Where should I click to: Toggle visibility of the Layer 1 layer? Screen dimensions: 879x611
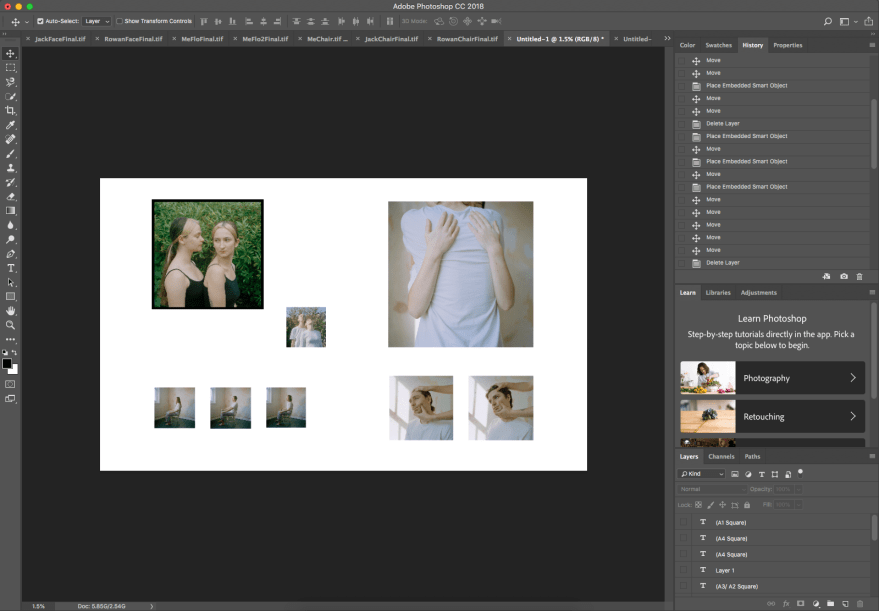tap(683, 570)
